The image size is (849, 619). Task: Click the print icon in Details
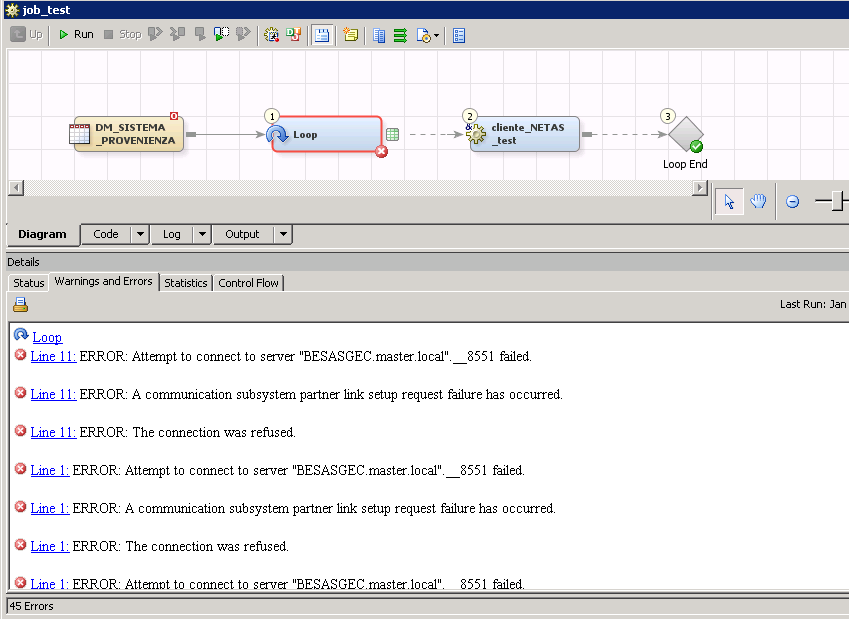20,305
